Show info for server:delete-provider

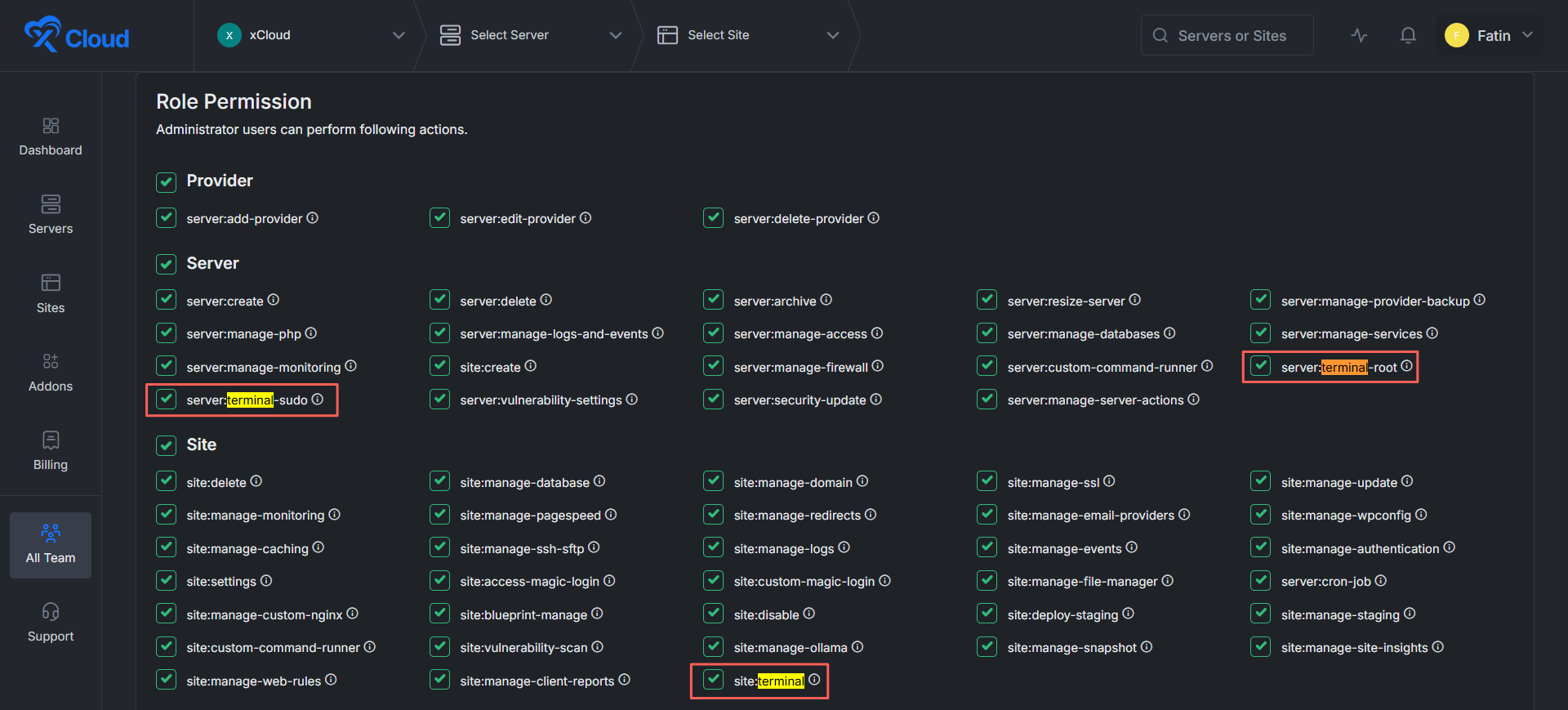pyautogui.click(x=873, y=218)
